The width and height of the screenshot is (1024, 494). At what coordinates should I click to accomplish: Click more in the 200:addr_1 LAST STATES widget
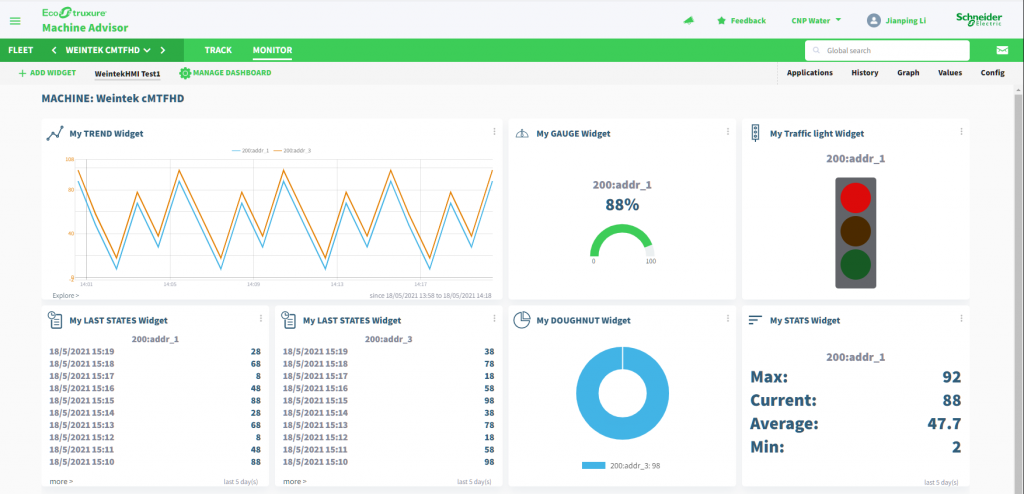(x=61, y=482)
